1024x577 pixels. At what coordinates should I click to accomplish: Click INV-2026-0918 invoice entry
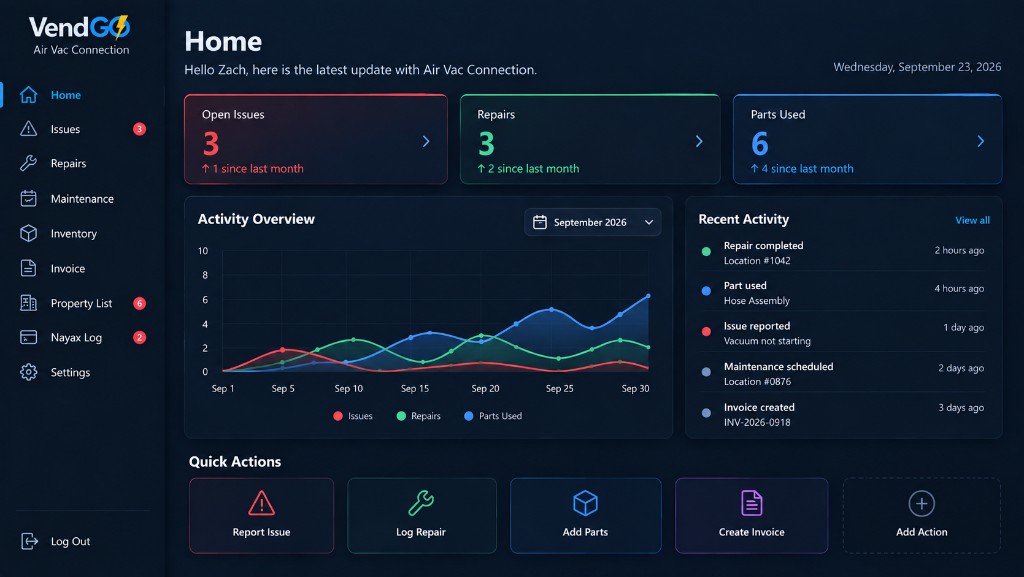point(842,414)
